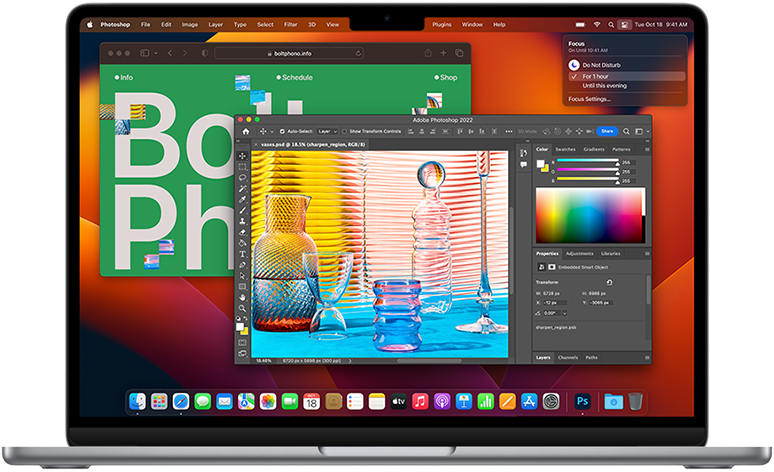Select the Rectangle shape tool
Screen dimensions: 774x472
242,286
